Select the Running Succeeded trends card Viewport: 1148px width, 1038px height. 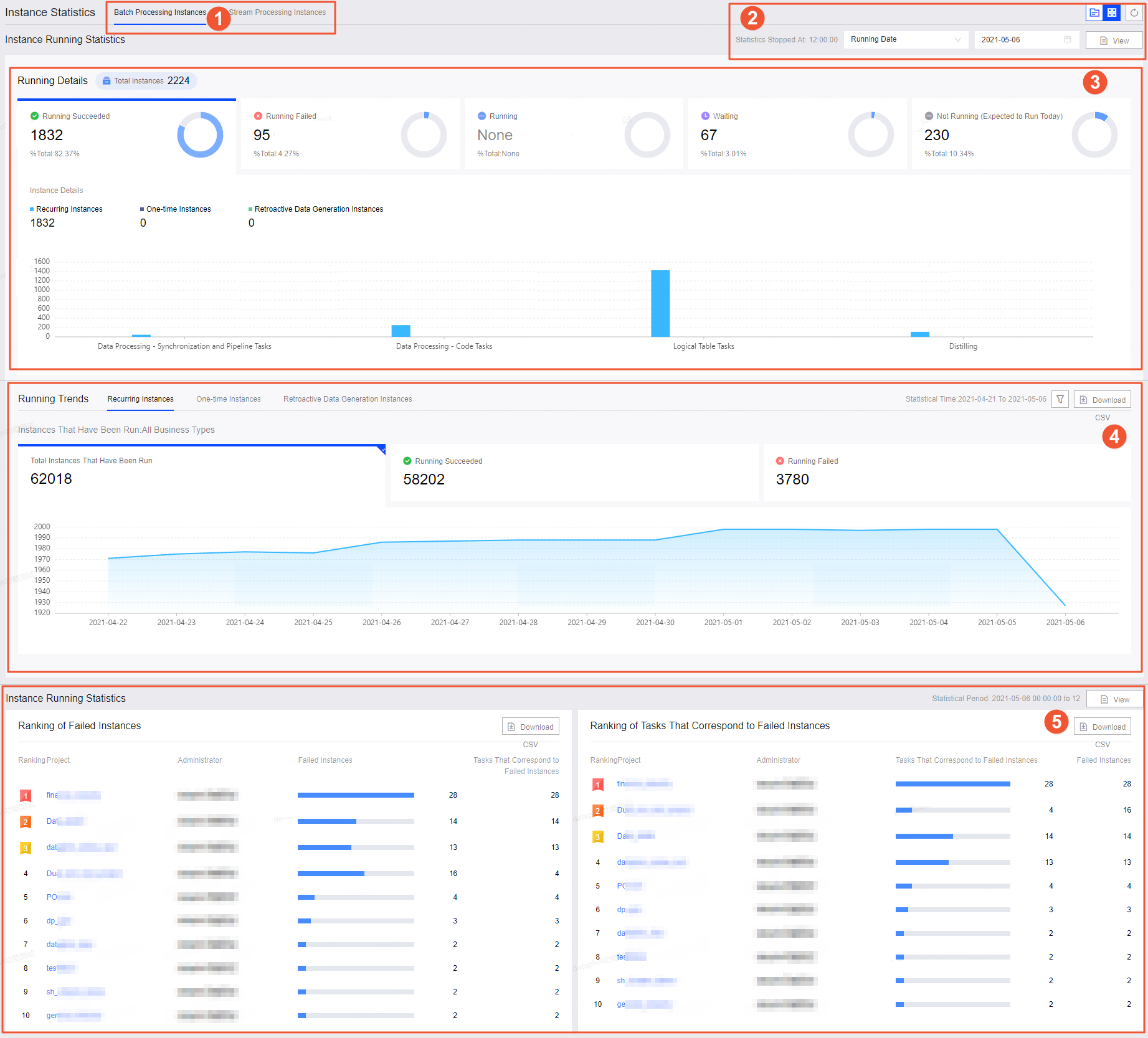574,472
